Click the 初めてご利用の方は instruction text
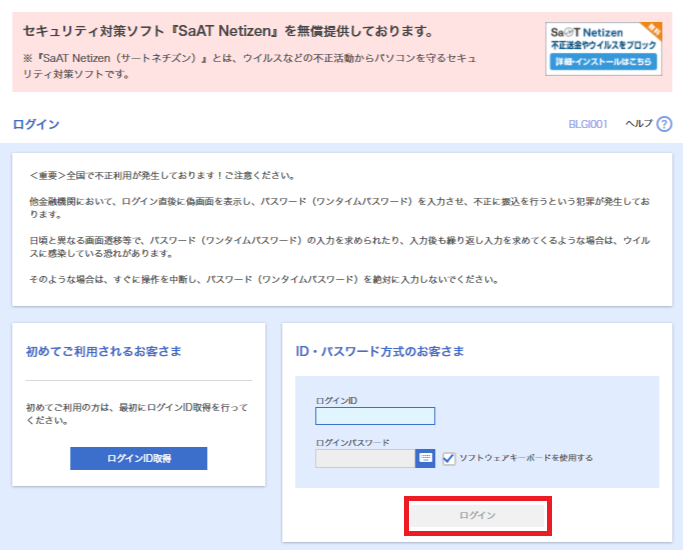The image size is (683, 550). coord(137,414)
